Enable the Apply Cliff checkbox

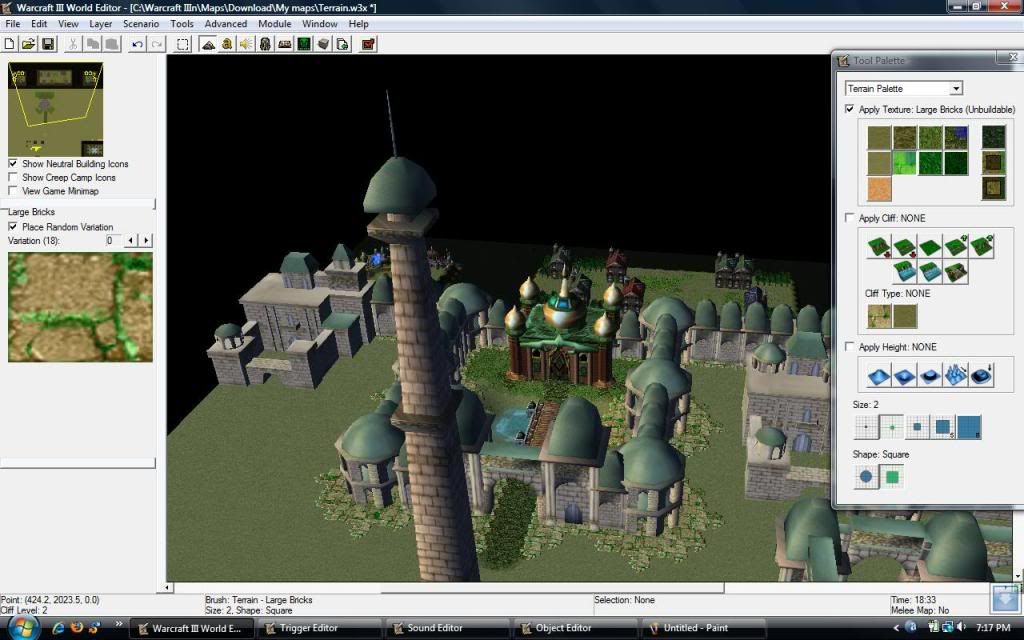coord(849,217)
